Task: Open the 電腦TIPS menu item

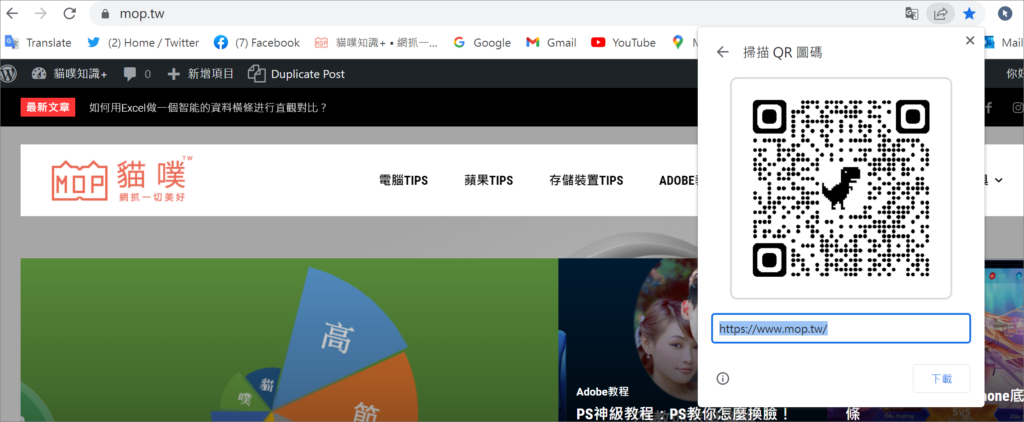Action: [x=404, y=180]
